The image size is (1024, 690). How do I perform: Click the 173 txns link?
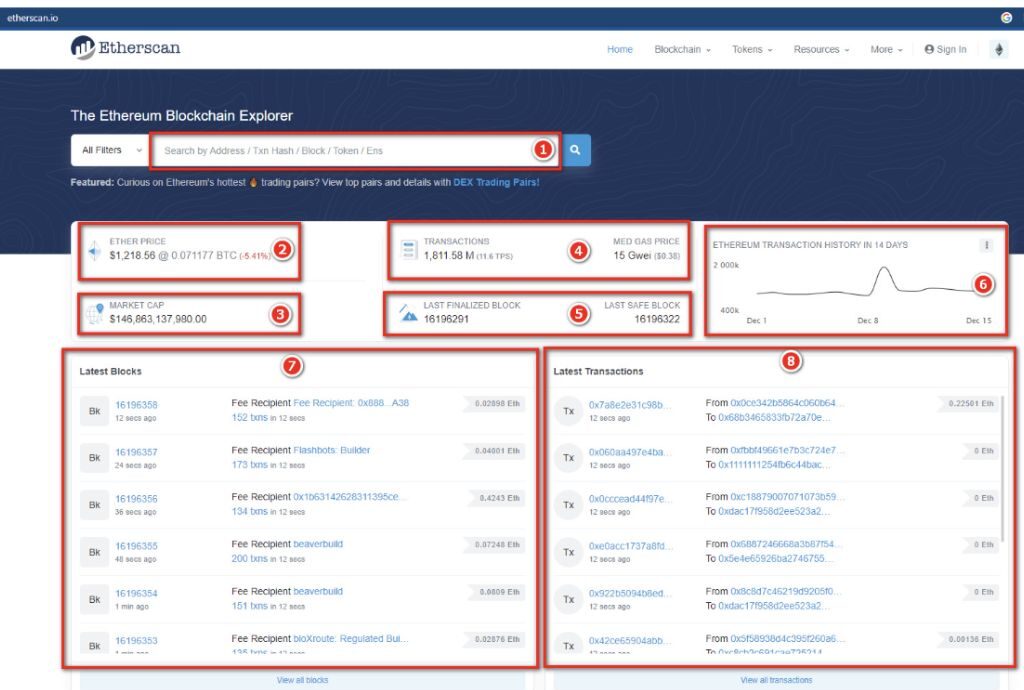click(x=249, y=464)
